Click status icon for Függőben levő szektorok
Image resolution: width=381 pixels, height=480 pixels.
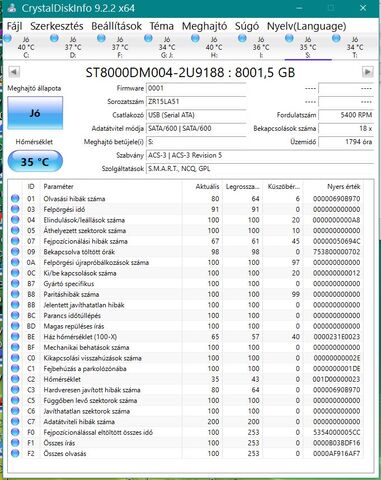(15, 400)
